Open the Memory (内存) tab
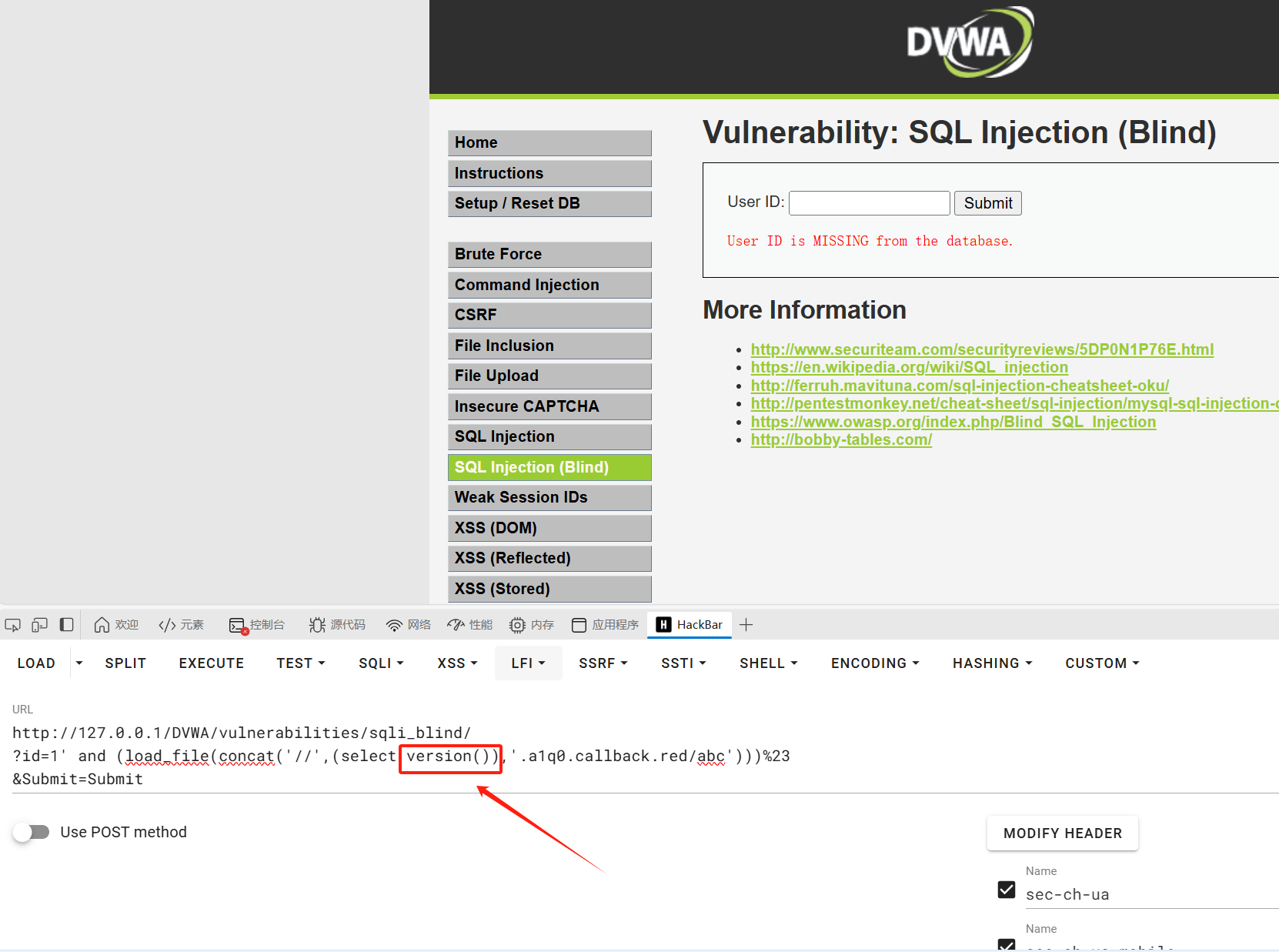 (532, 625)
